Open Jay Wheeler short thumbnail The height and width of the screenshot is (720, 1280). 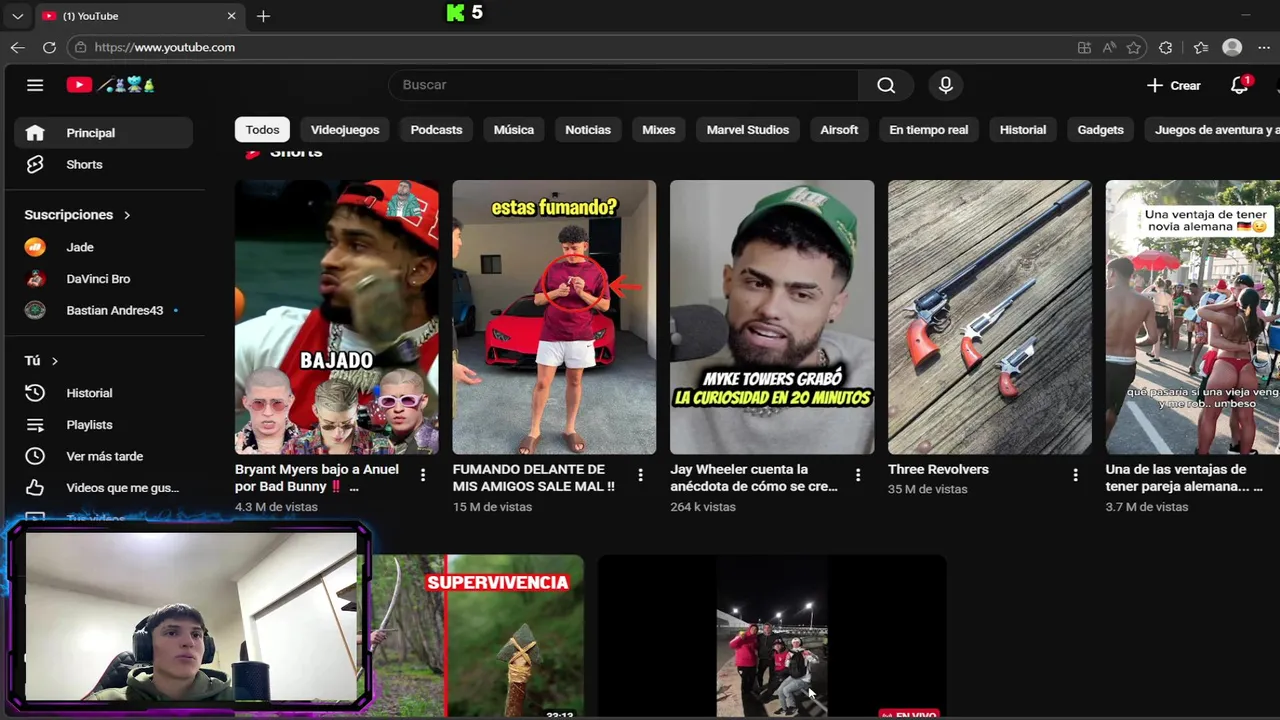click(772, 317)
